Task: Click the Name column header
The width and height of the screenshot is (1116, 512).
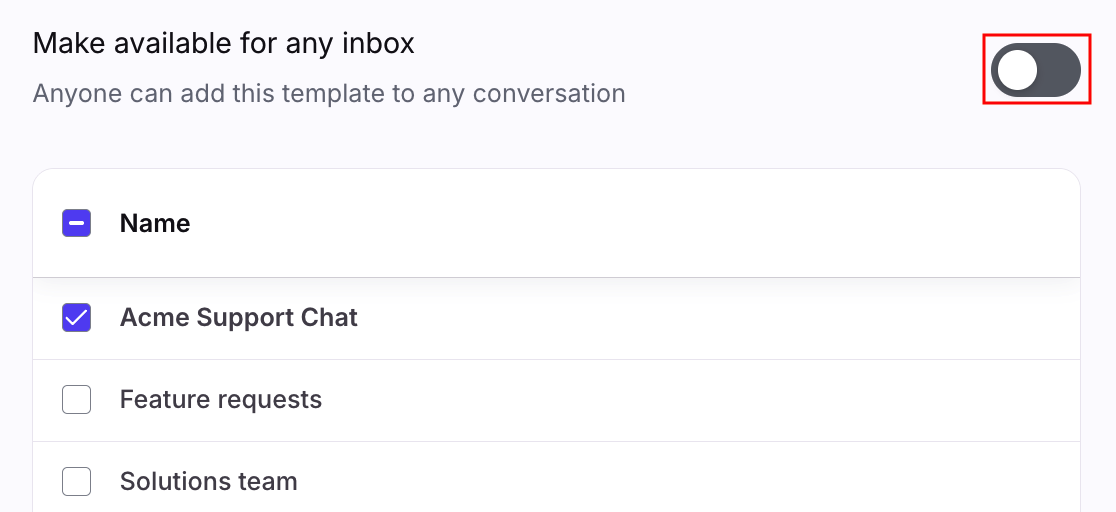Action: (155, 223)
